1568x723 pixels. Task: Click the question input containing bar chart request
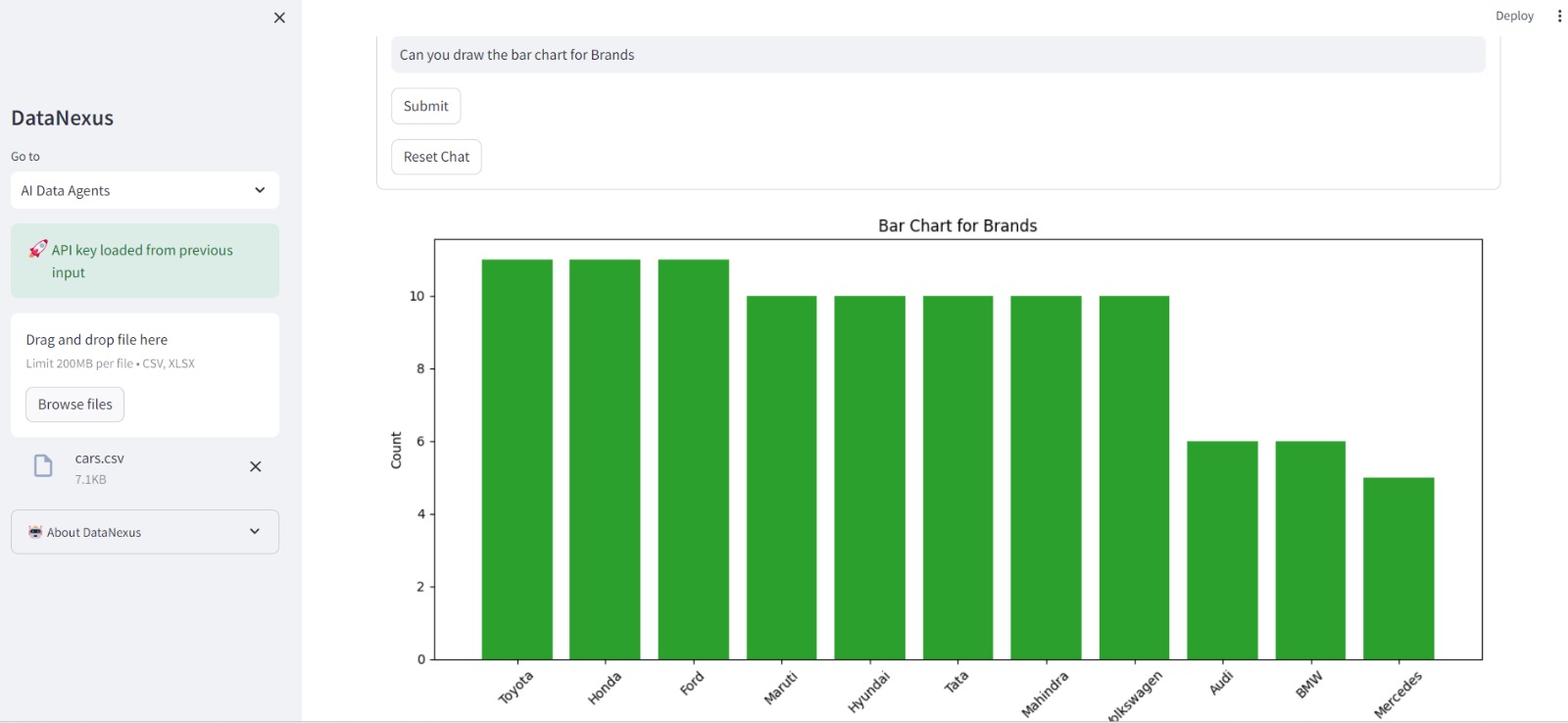[938, 55]
